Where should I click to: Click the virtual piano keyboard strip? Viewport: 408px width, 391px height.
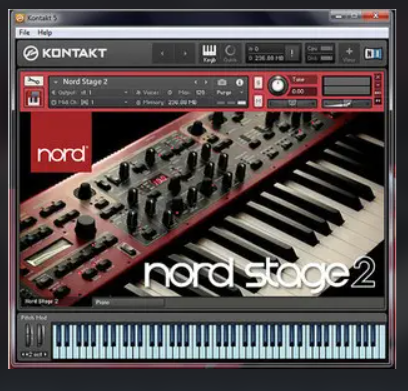coord(219,342)
